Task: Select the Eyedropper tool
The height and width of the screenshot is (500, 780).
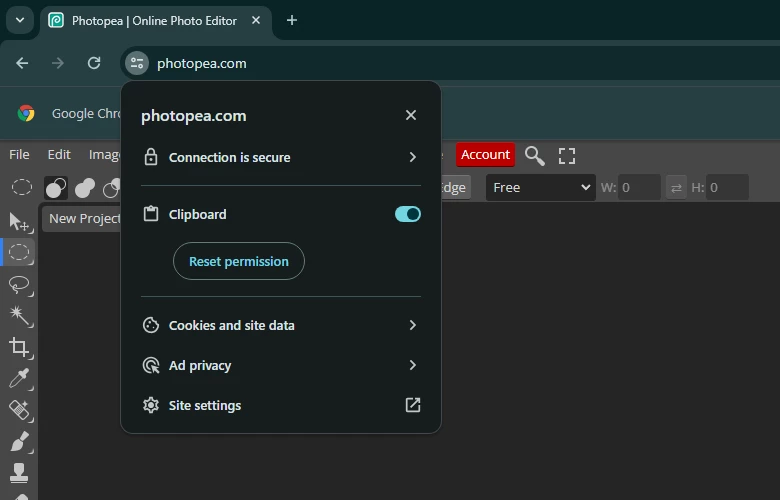Action: click(19, 378)
